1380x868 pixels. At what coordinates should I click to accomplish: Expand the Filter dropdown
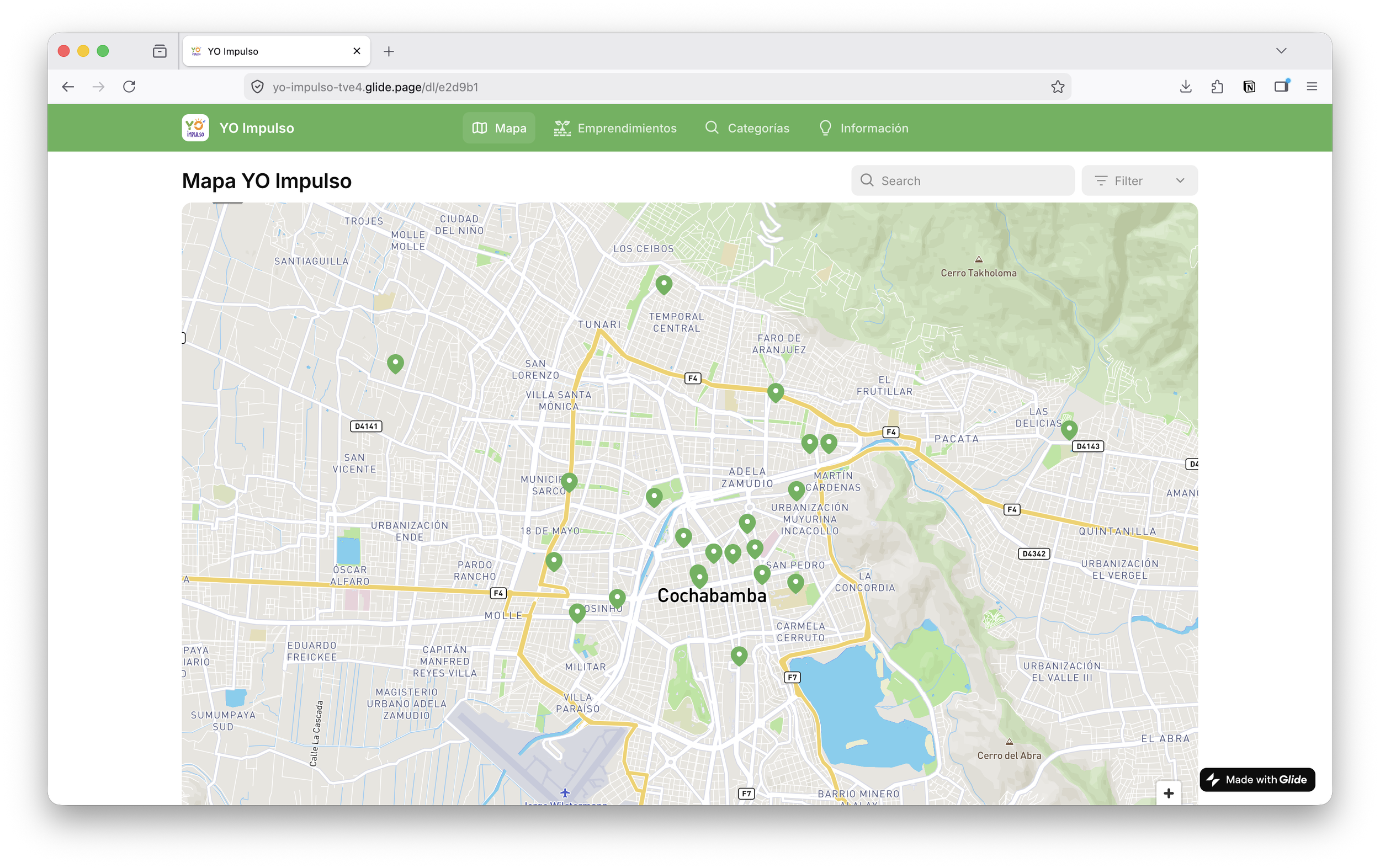1139,181
